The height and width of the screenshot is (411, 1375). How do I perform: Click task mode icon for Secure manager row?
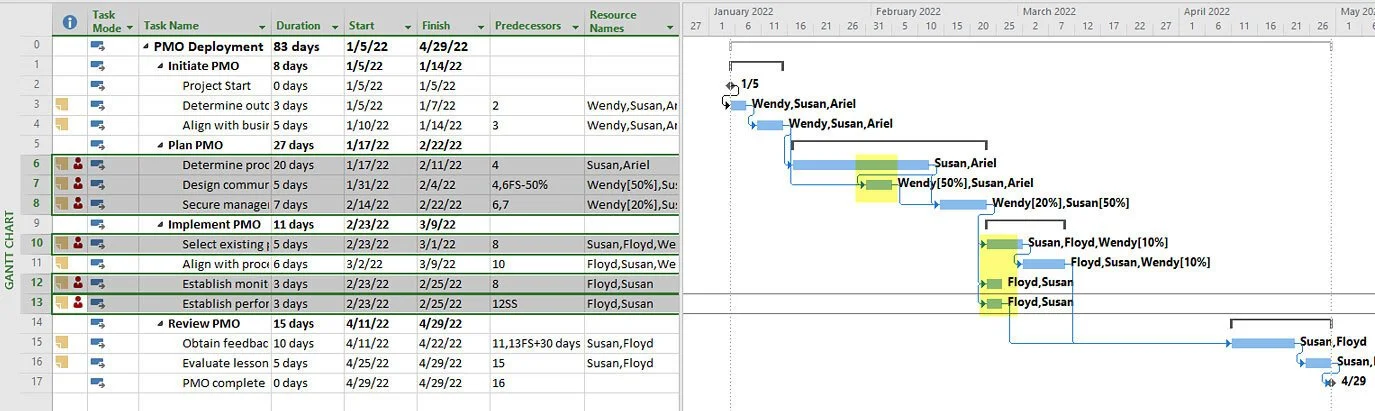(x=98, y=204)
